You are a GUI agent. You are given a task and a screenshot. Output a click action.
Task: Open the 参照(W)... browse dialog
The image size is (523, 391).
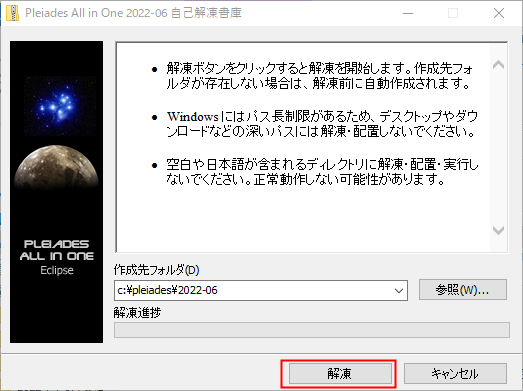click(x=463, y=290)
